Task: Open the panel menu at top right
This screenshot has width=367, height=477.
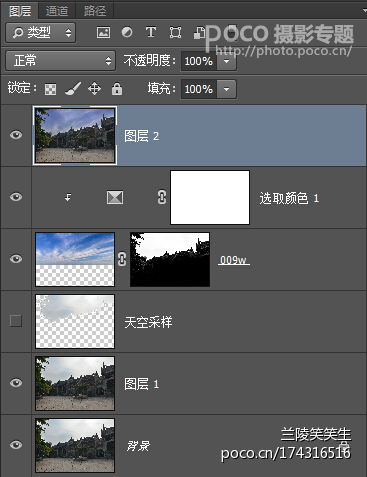Action: coord(364,11)
